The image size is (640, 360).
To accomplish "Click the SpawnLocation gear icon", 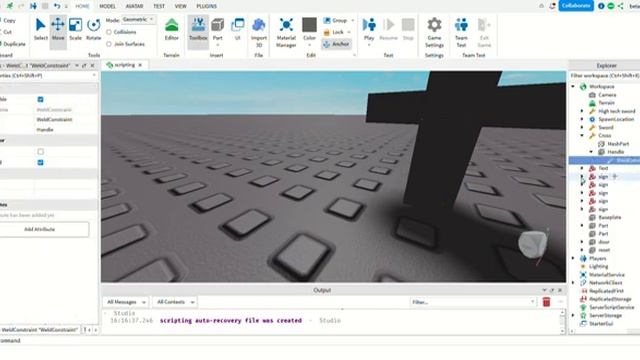I will [592, 119].
